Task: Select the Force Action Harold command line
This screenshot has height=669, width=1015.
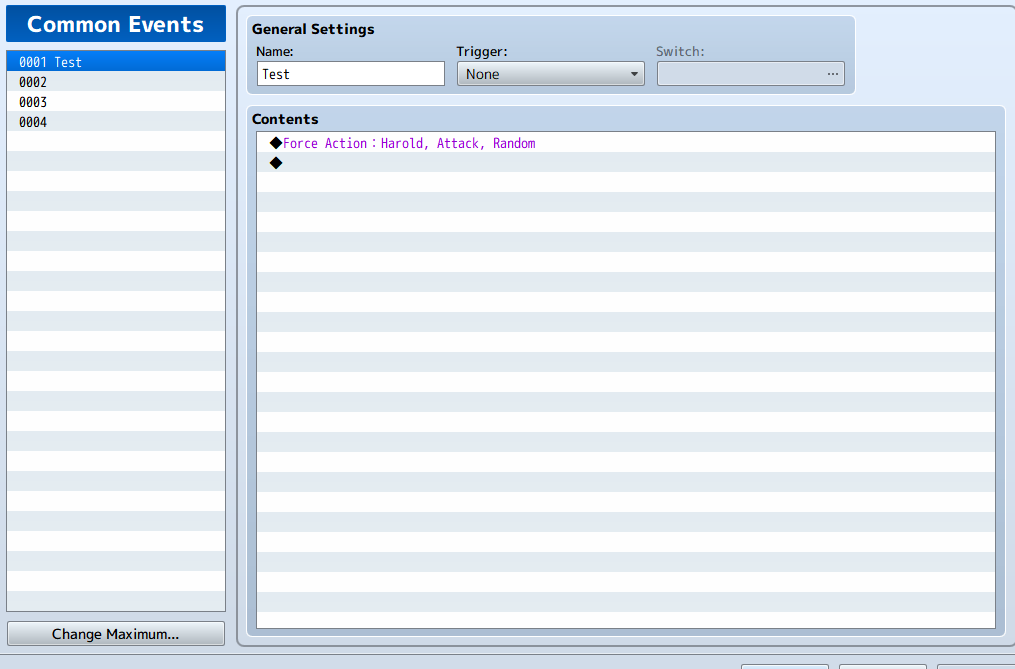Action: [625, 142]
